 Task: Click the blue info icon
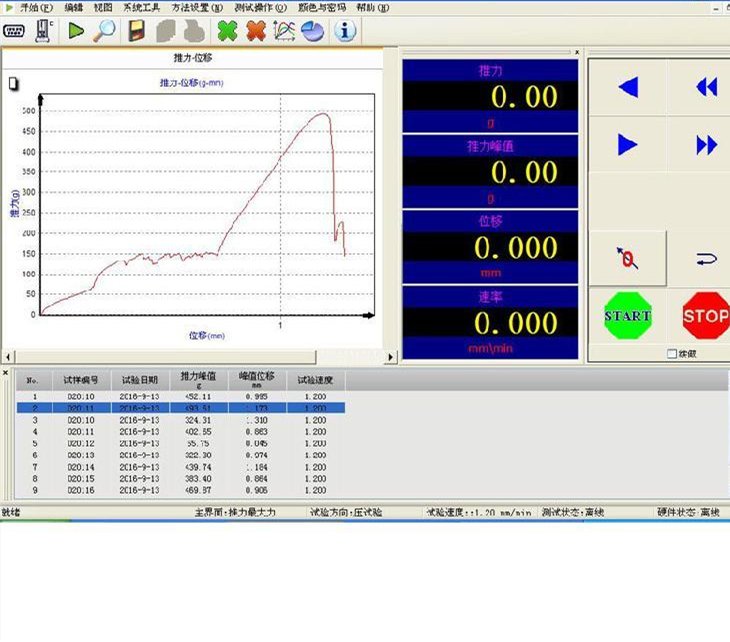(x=345, y=31)
